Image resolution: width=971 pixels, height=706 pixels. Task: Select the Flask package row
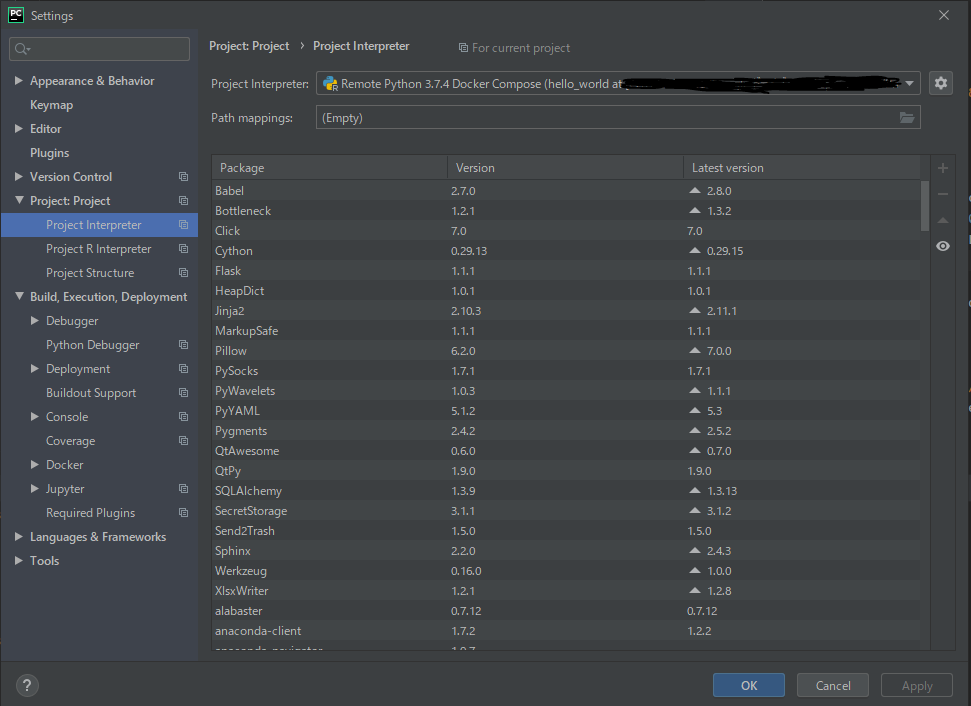(x=566, y=271)
